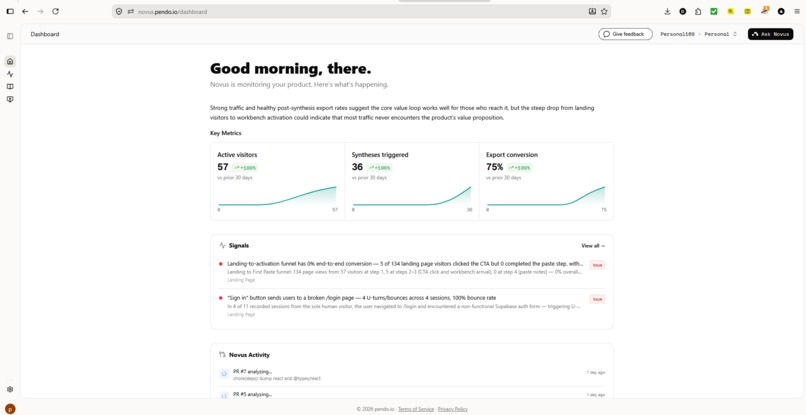Click the browser forward arrow

(40, 11)
